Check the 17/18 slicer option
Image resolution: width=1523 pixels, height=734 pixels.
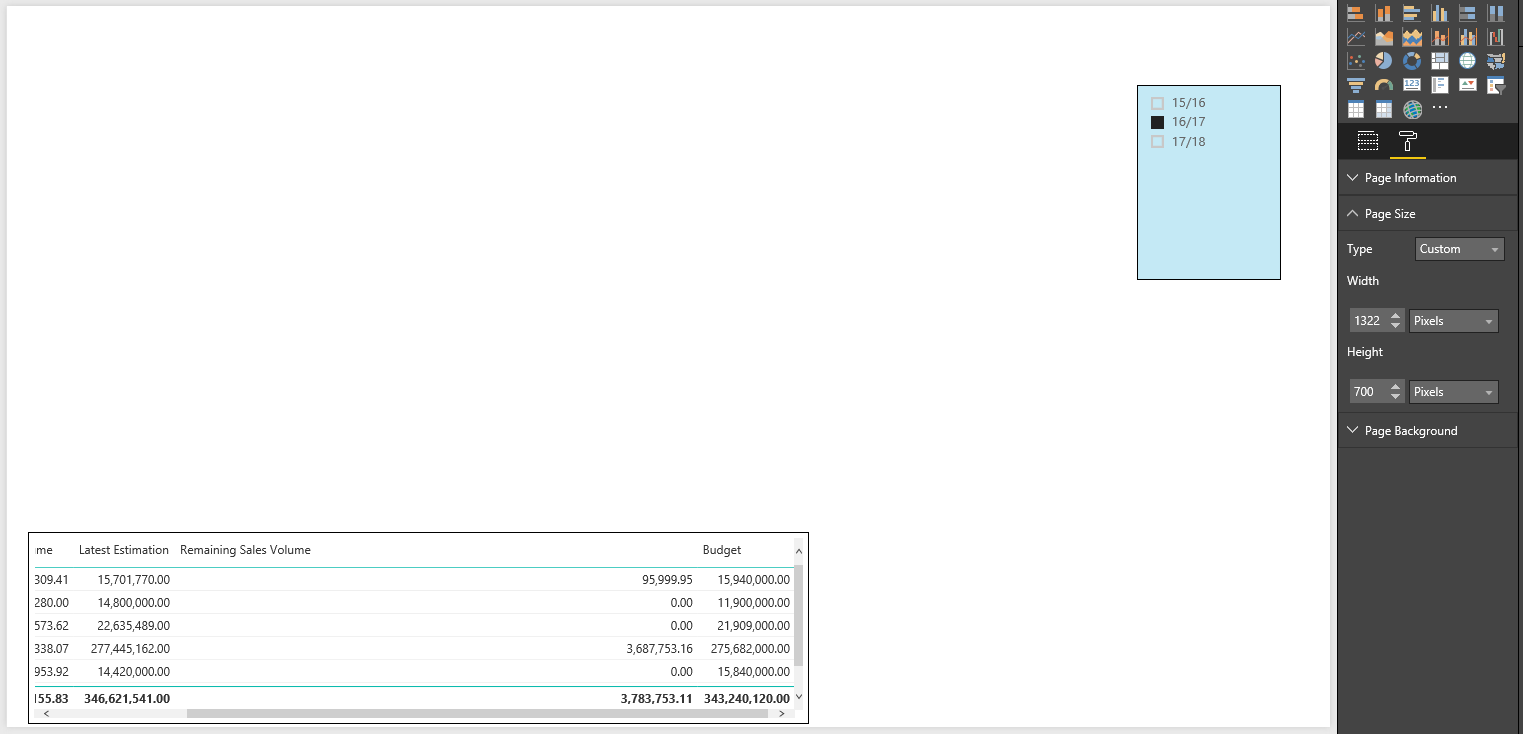tap(1158, 142)
